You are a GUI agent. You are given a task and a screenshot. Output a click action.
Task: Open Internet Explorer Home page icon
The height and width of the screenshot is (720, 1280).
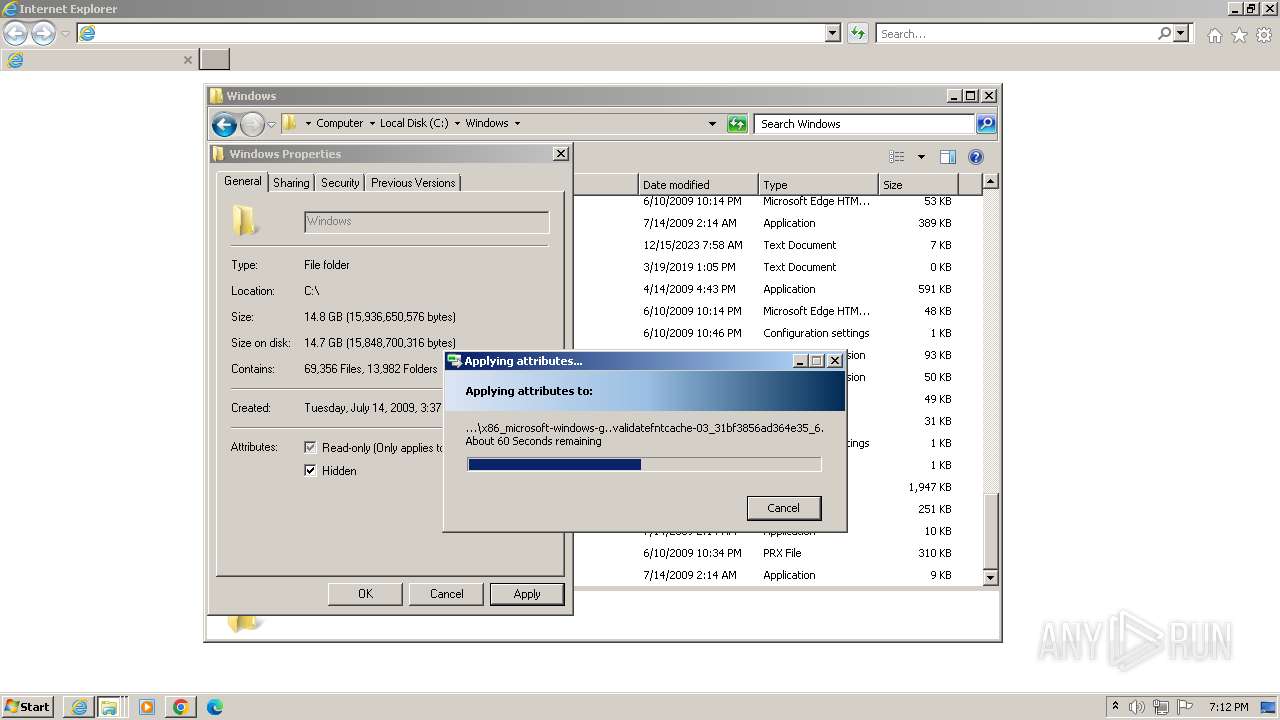[1214, 35]
